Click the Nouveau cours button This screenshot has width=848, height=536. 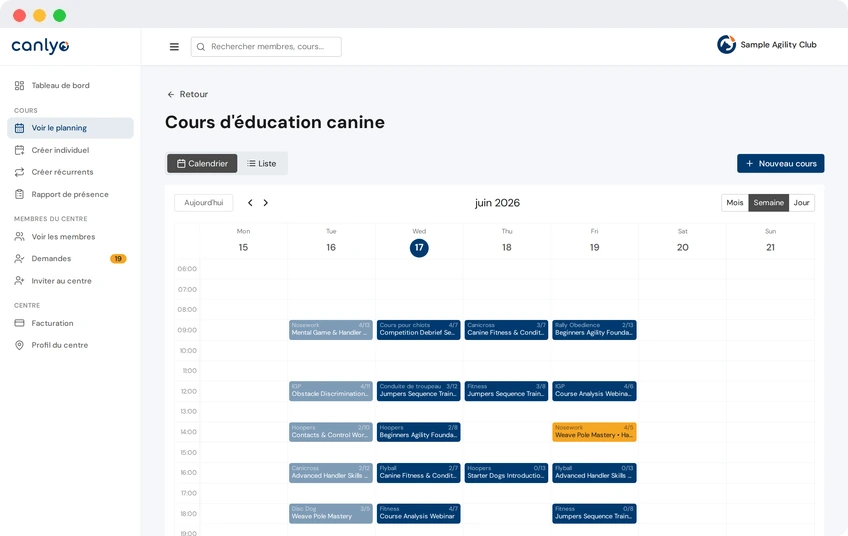tap(780, 163)
